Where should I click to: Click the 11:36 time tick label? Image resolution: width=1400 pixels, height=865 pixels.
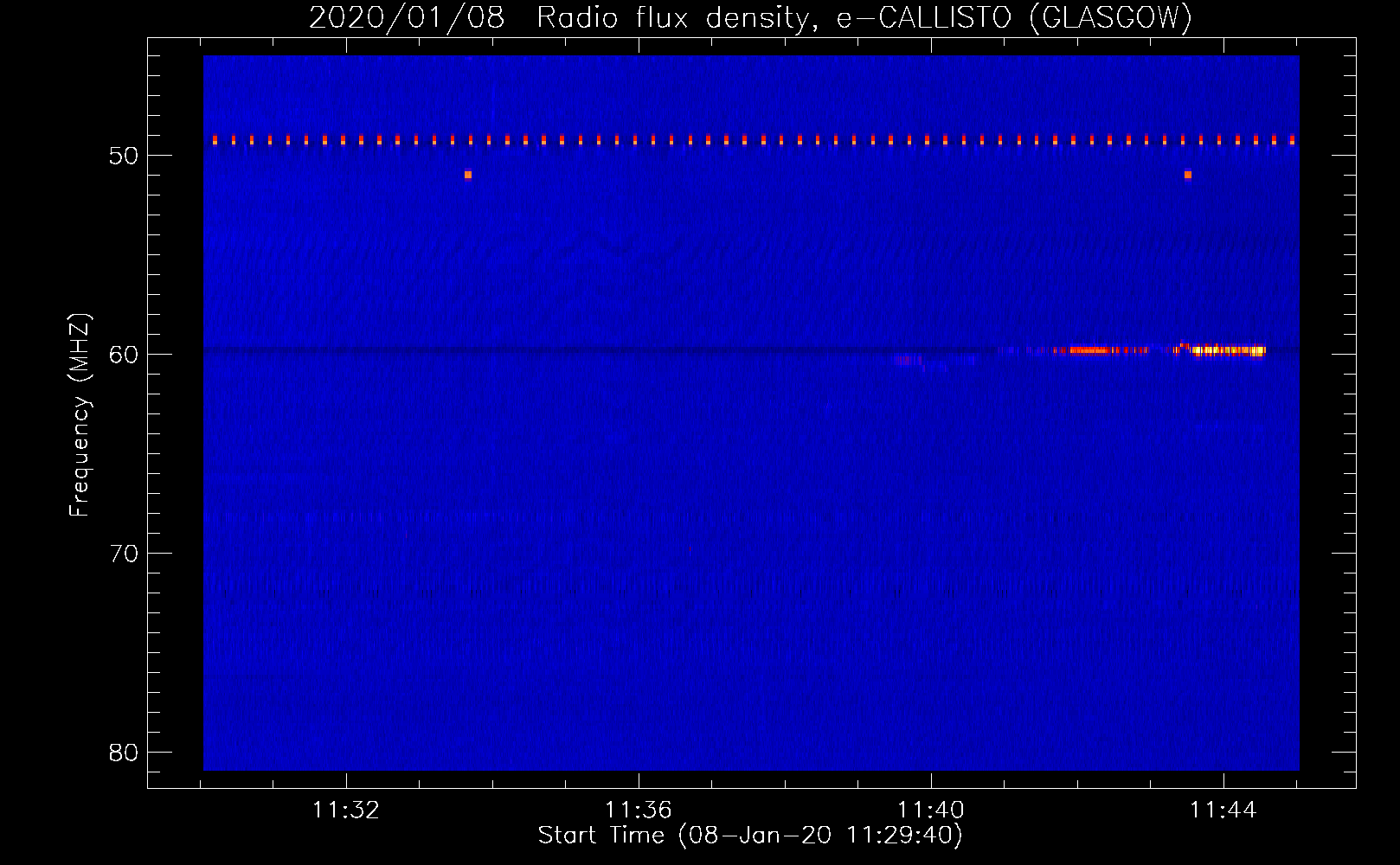tap(639, 811)
